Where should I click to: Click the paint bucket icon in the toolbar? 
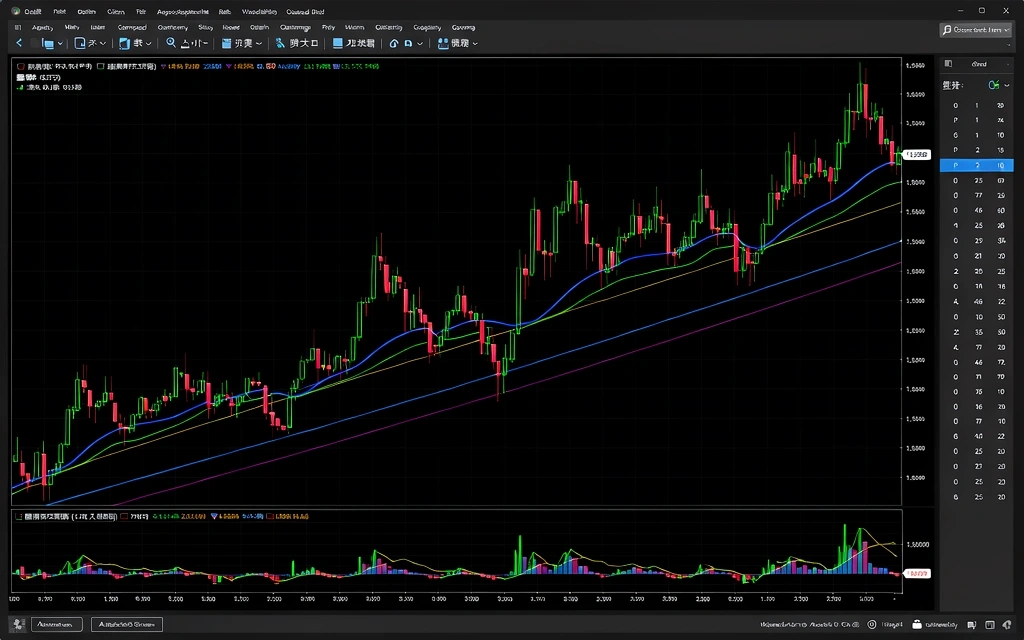280,44
